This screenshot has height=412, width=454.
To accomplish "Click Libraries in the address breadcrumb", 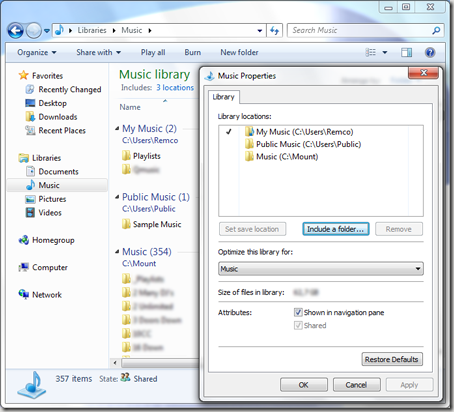I will (92, 30).
